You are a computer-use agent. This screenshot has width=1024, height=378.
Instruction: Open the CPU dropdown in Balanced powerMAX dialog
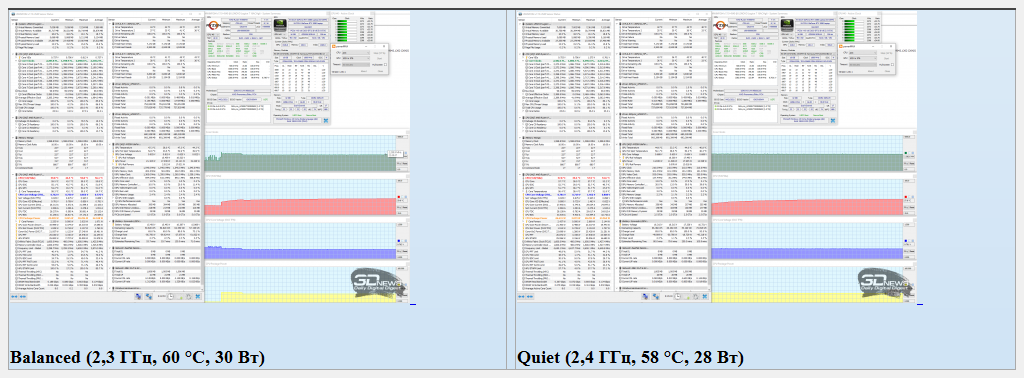(x=355, y=52)
